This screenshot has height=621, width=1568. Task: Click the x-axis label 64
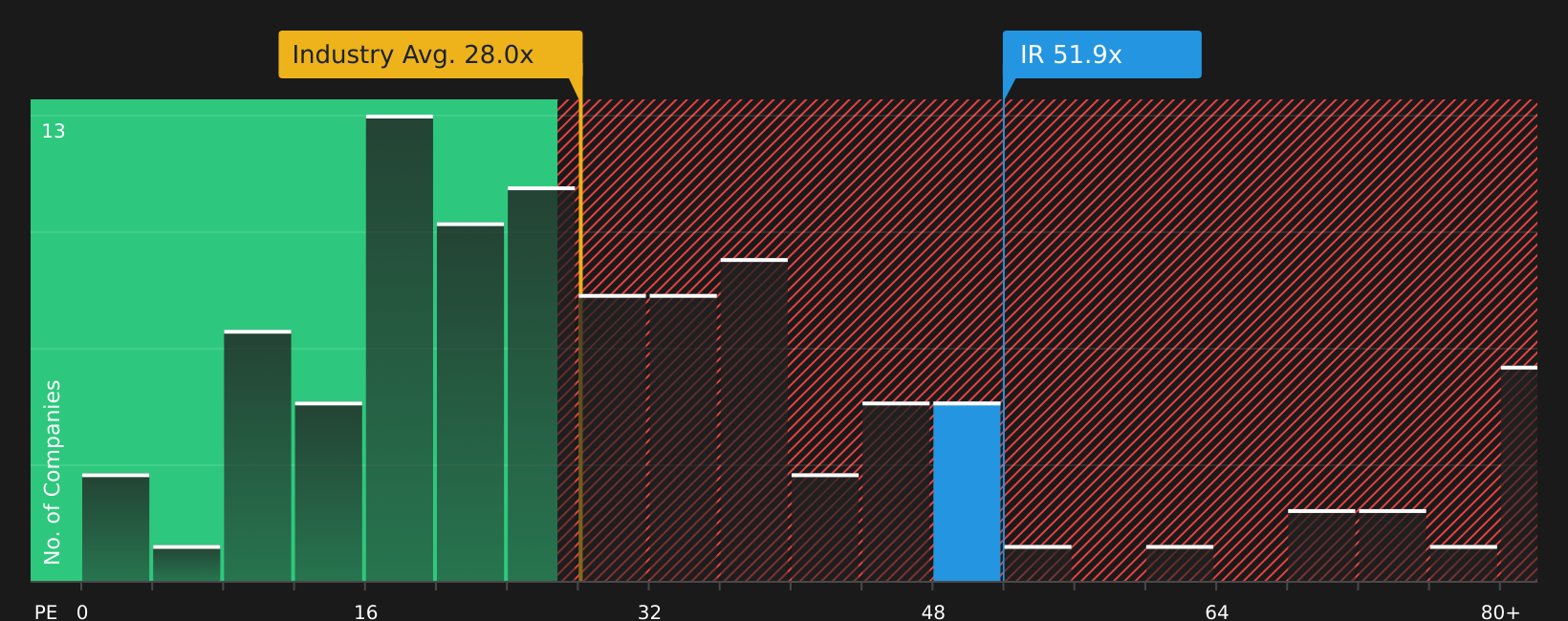coord(1216,611)
